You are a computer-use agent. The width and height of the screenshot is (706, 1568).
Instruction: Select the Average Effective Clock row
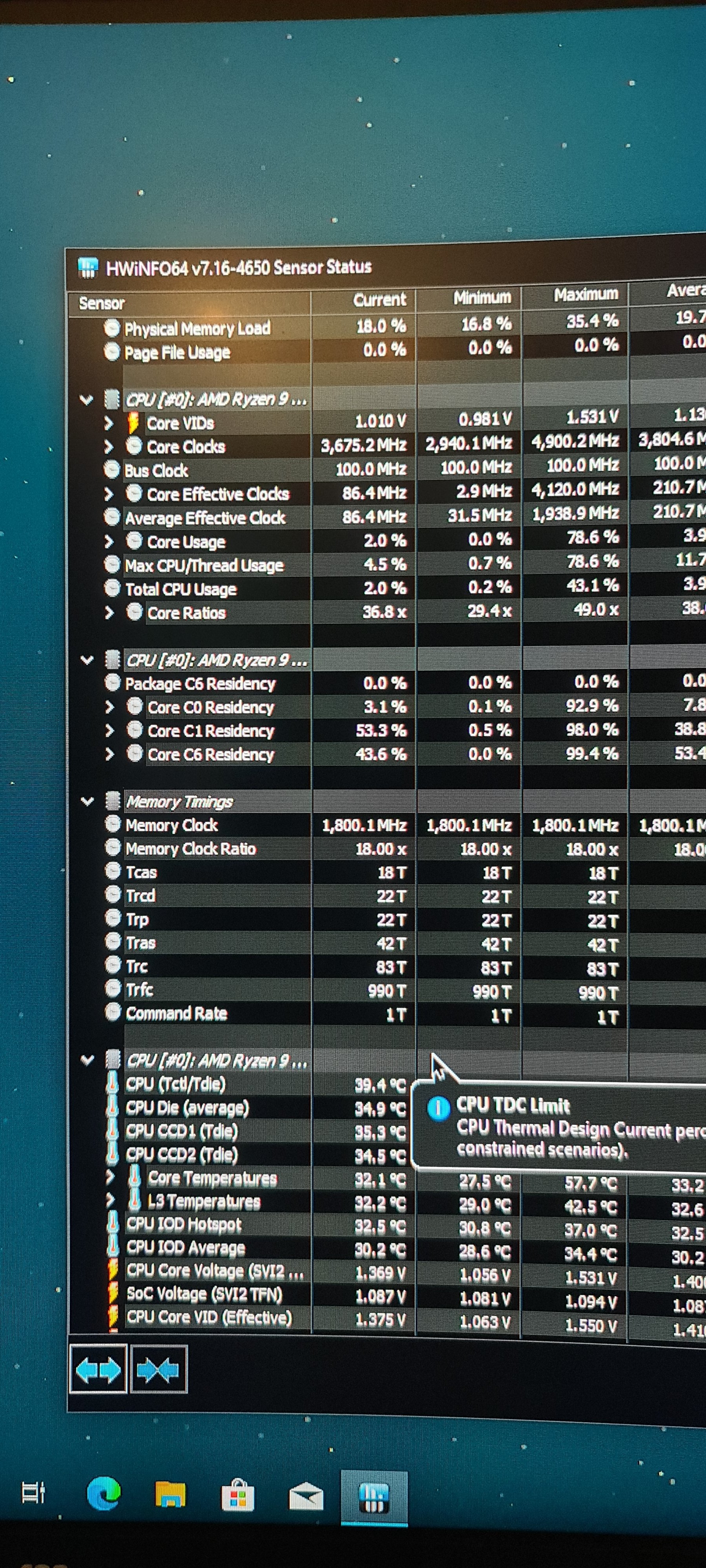point(205,517)
